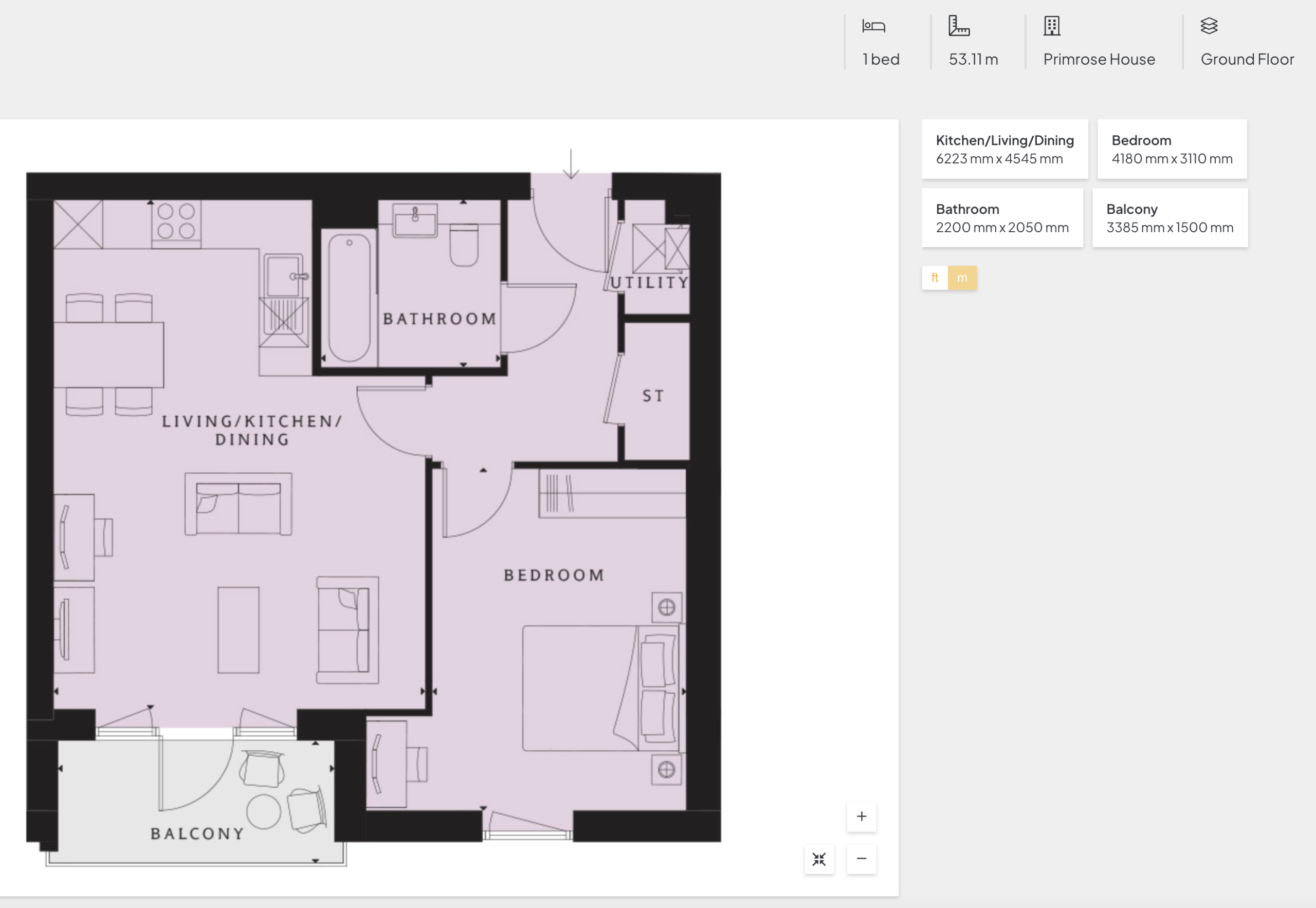Click the BEDROOM label on the floor plan

click(x=554, y=575)
